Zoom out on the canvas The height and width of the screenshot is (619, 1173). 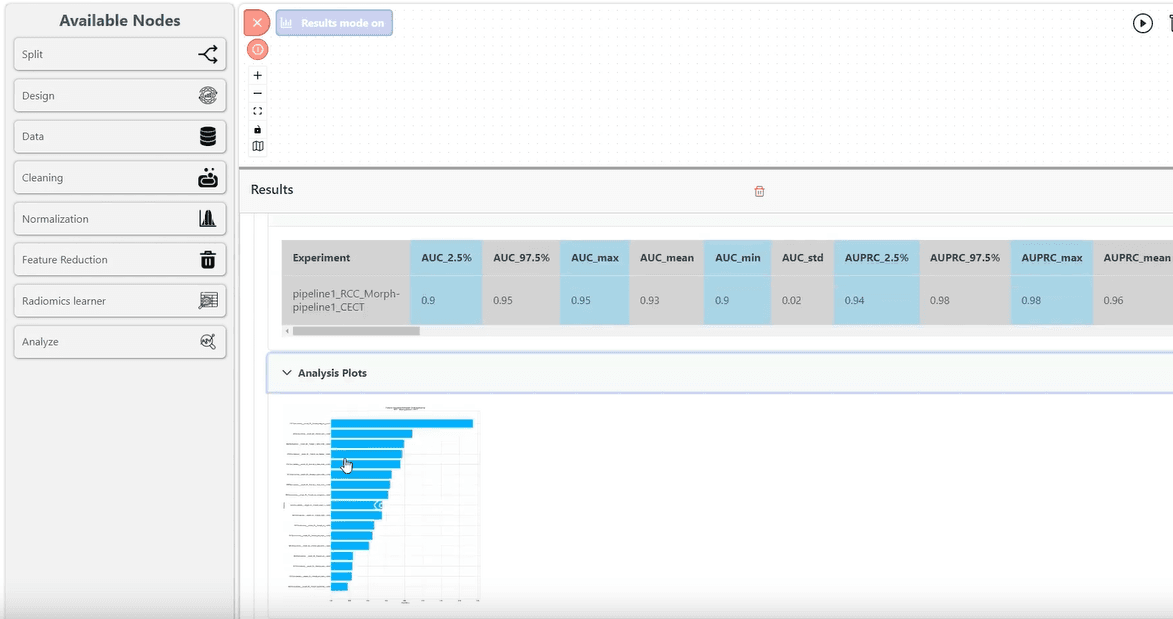click(x=258, y=93)
